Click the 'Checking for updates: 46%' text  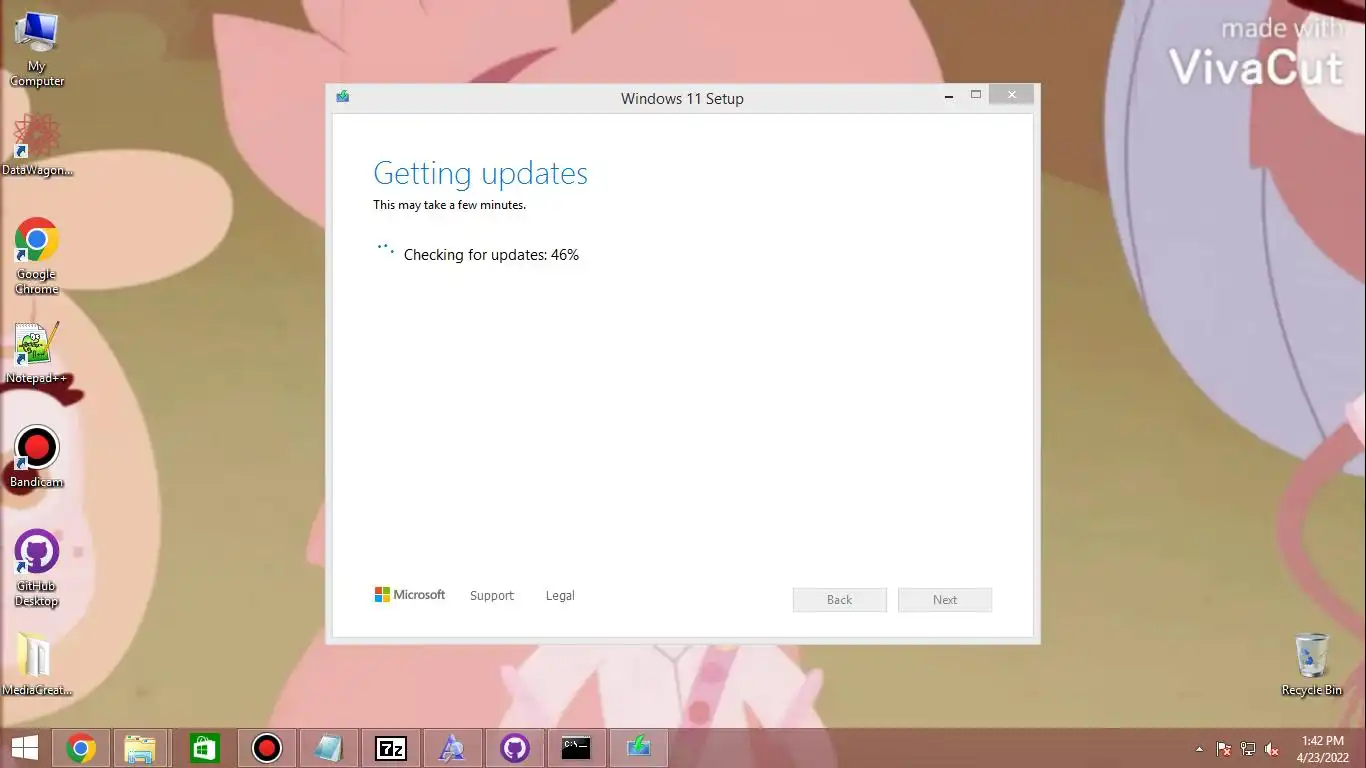pos(491,255)
